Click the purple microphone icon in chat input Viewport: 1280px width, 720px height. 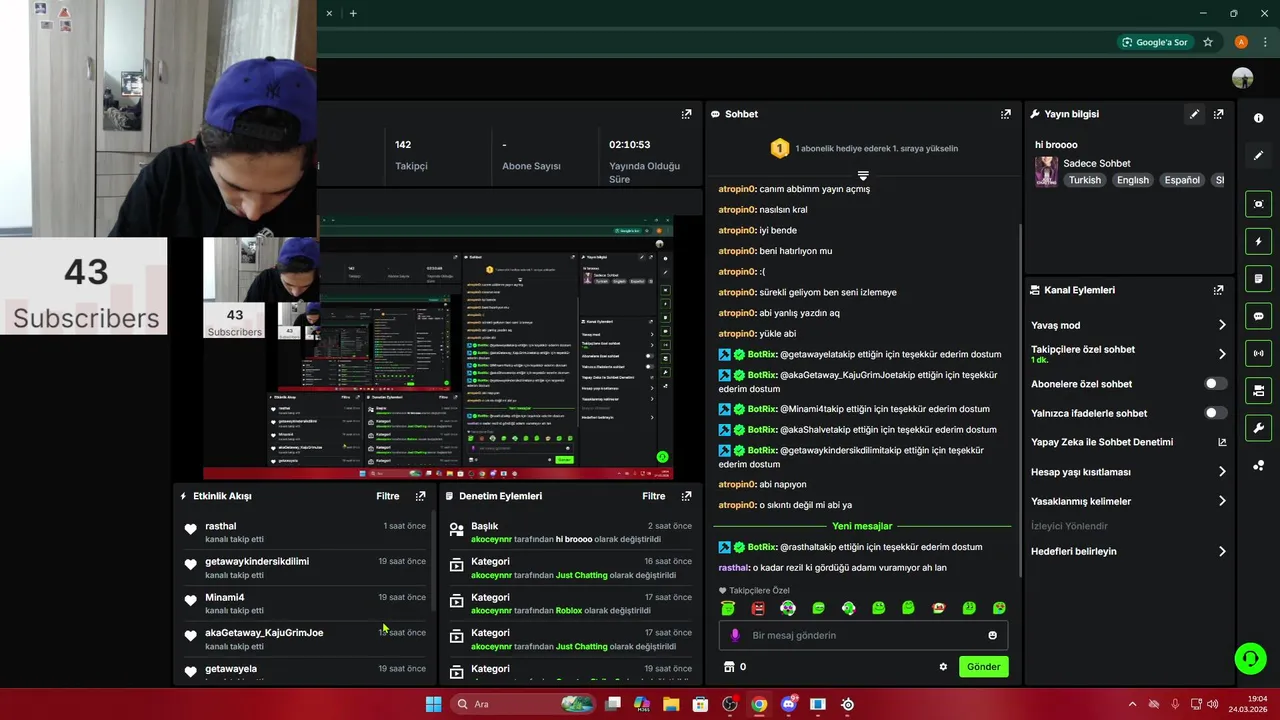click(x=735, y=635)
